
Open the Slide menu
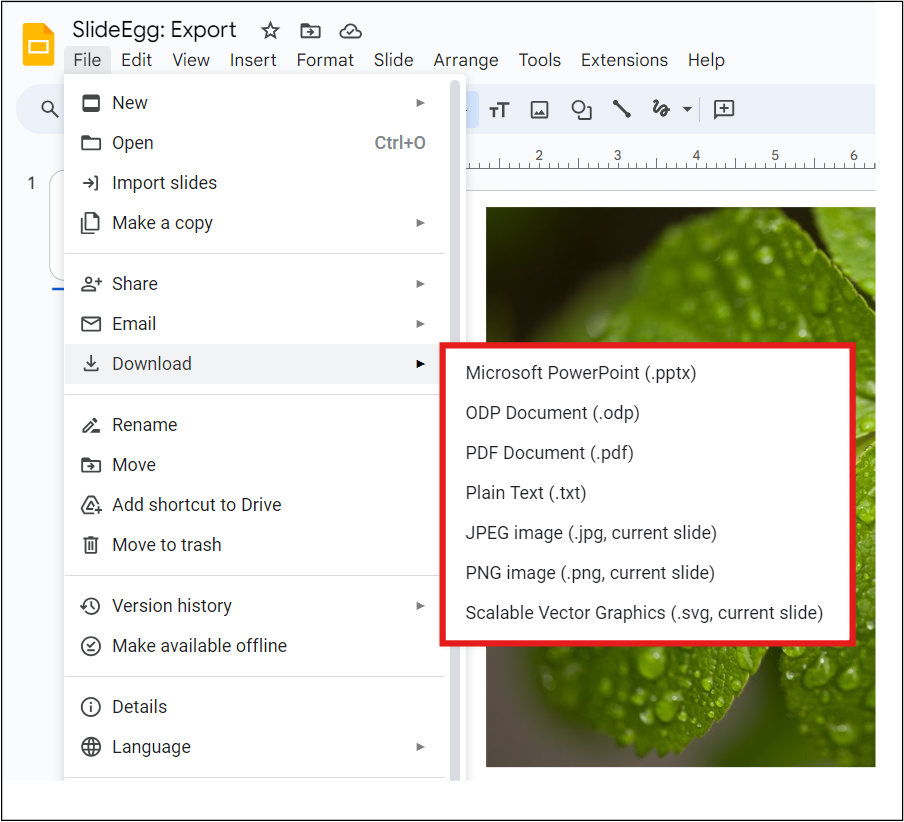(393, 60)
